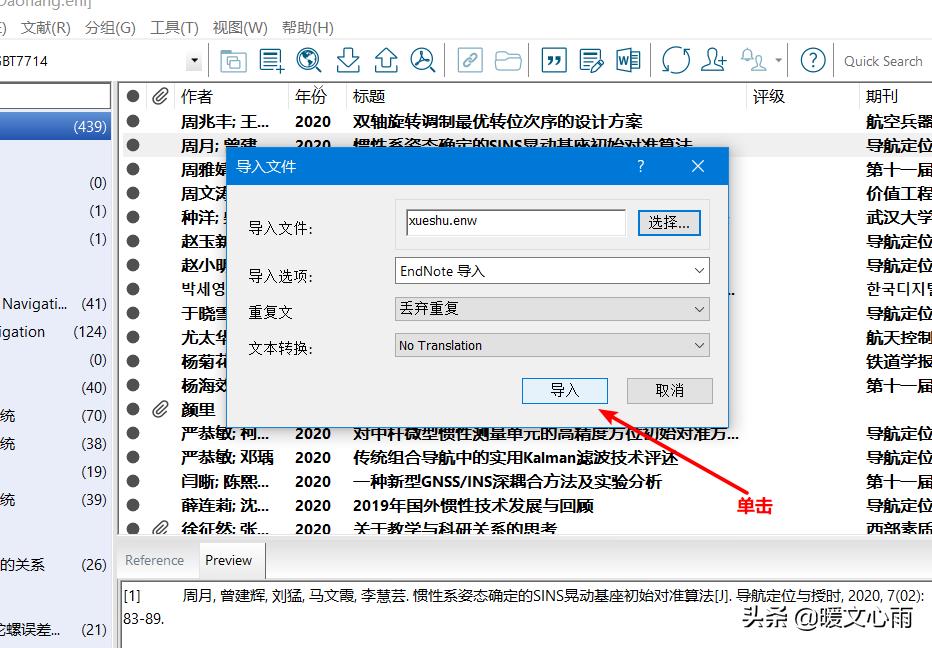Click the import data toolbar icon

347,60
